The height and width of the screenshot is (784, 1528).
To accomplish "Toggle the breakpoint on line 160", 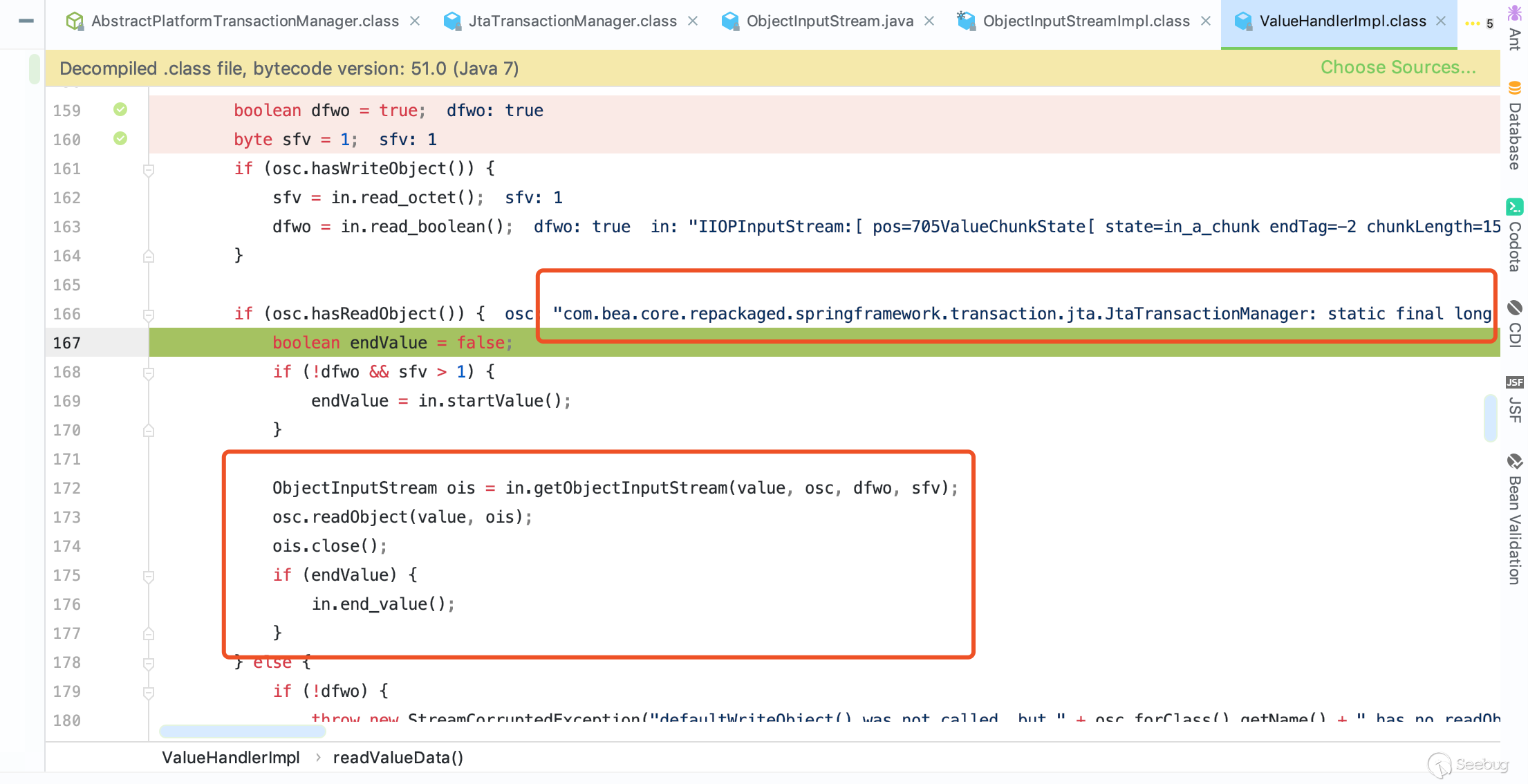I will [120, 139].
